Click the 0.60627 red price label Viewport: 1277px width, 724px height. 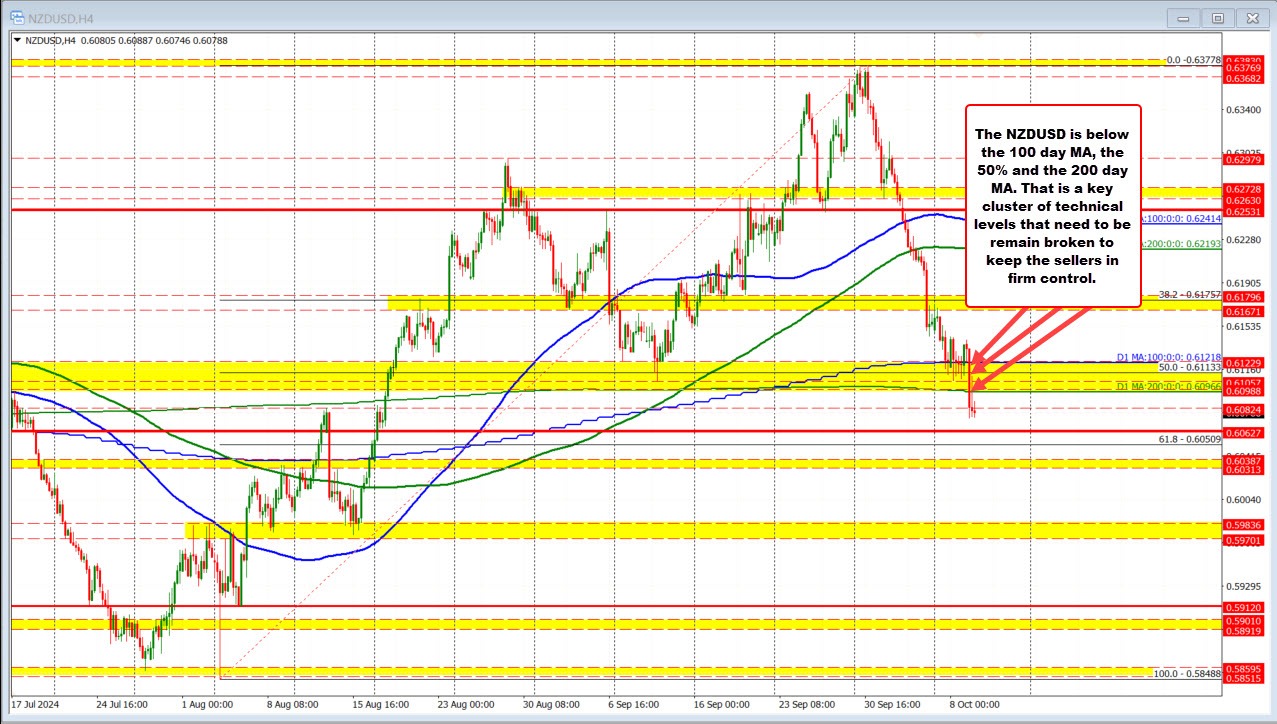click(x=1243, y=432)
